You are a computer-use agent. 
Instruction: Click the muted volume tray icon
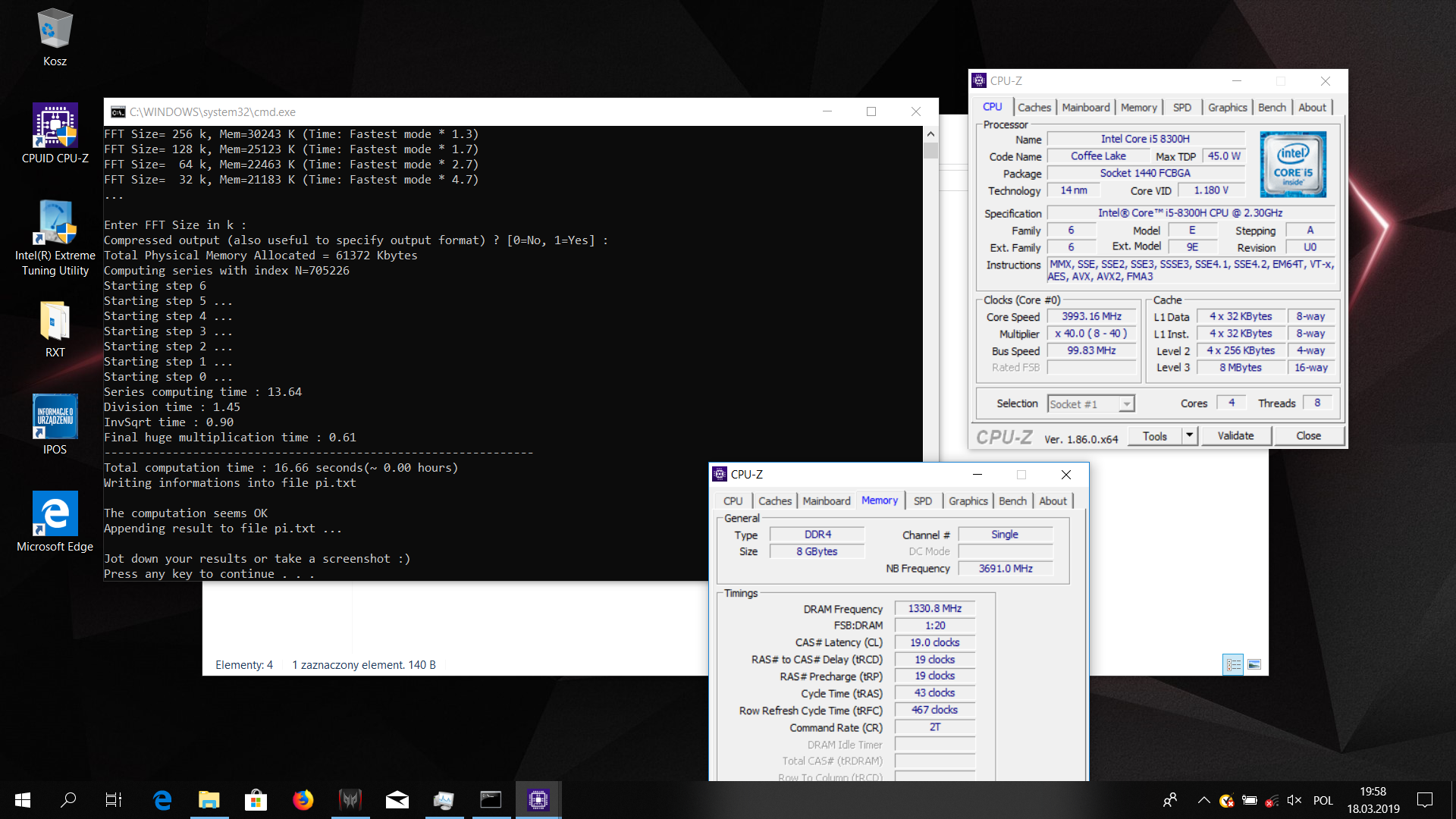click(x=1294, y=800)
